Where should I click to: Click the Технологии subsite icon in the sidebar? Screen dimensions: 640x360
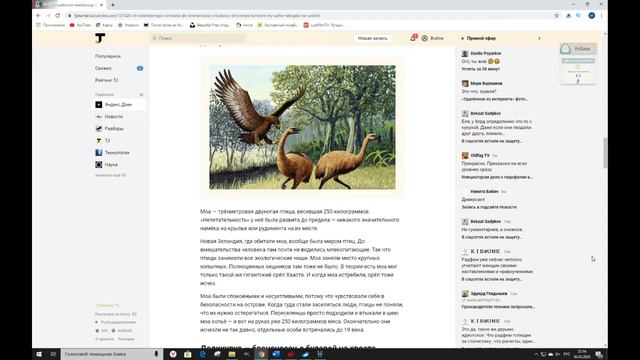98,153
